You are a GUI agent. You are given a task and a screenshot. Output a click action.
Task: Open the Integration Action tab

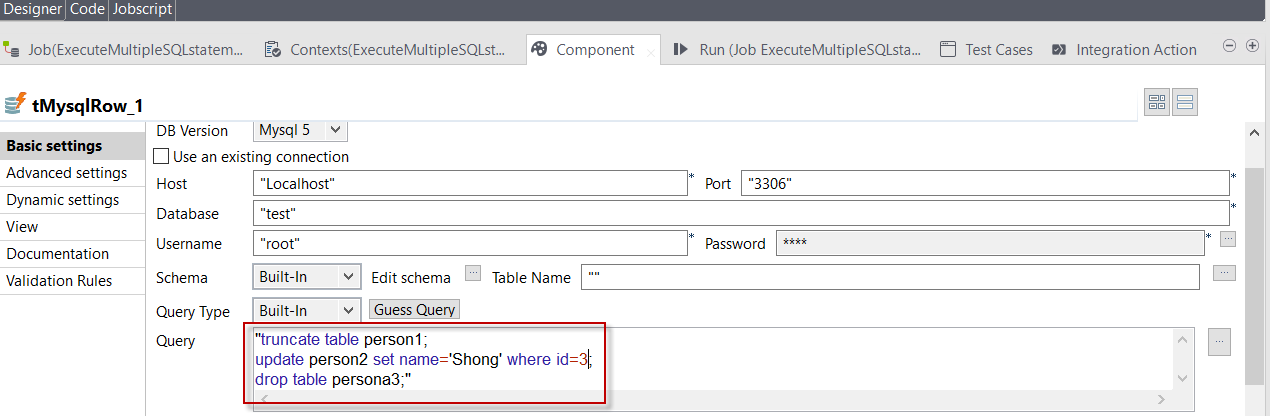[x=1123, y=49]
